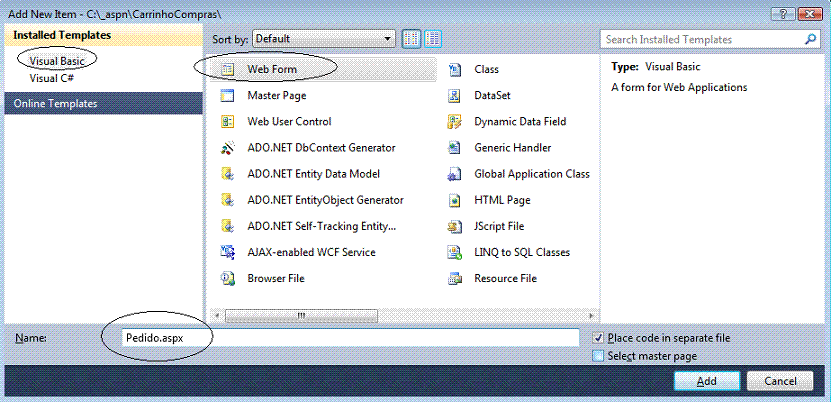
Task: Click the horizontal scrollbar thumb in template list
Action: [x=301, y=316]
